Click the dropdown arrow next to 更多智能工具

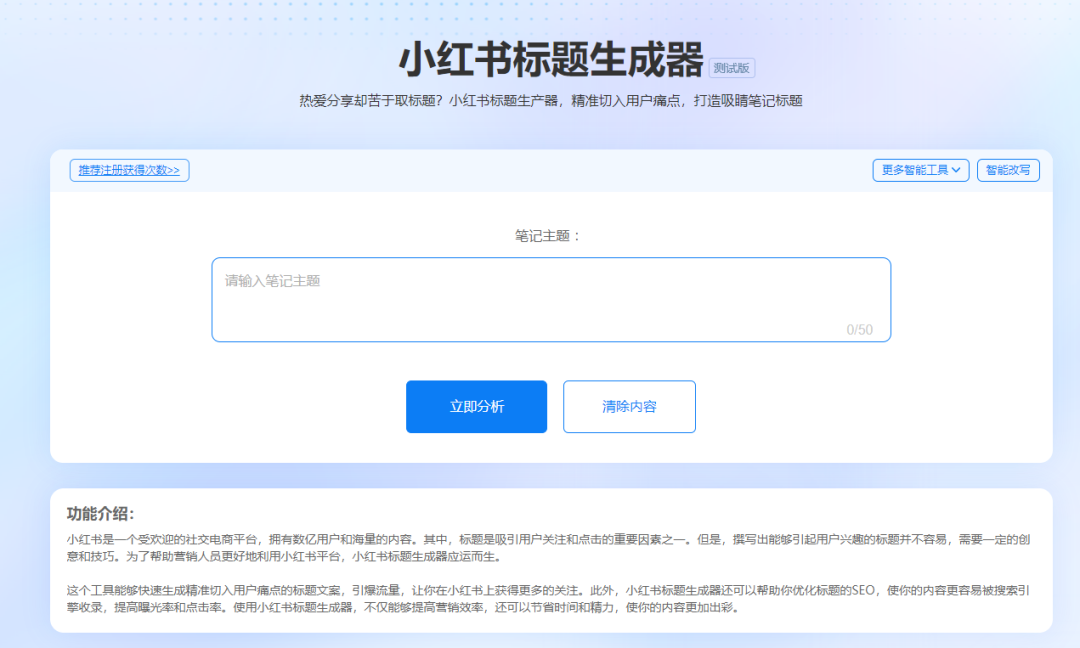click(958, 170)
